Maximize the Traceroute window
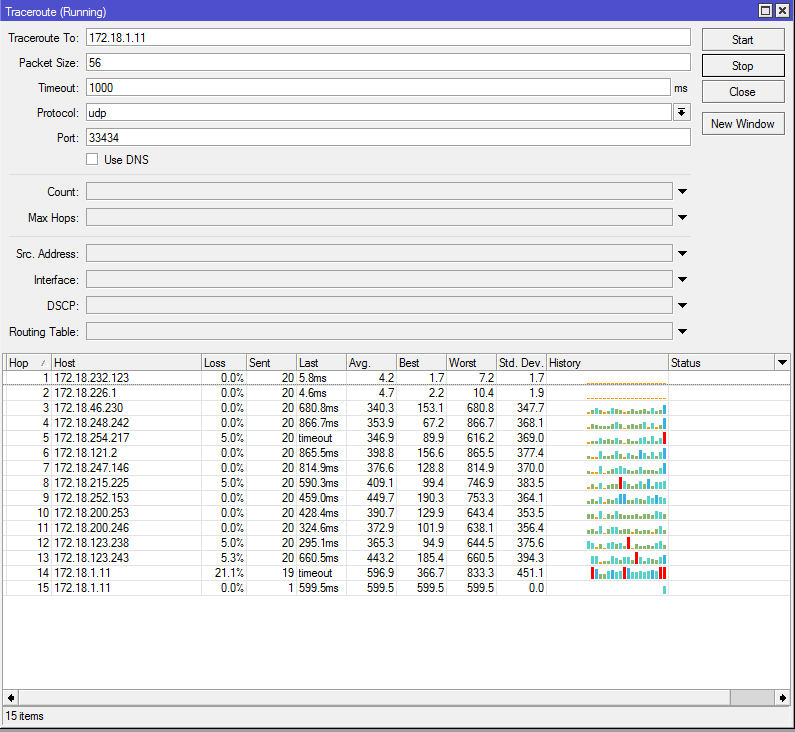 click(x=766, y=11)
